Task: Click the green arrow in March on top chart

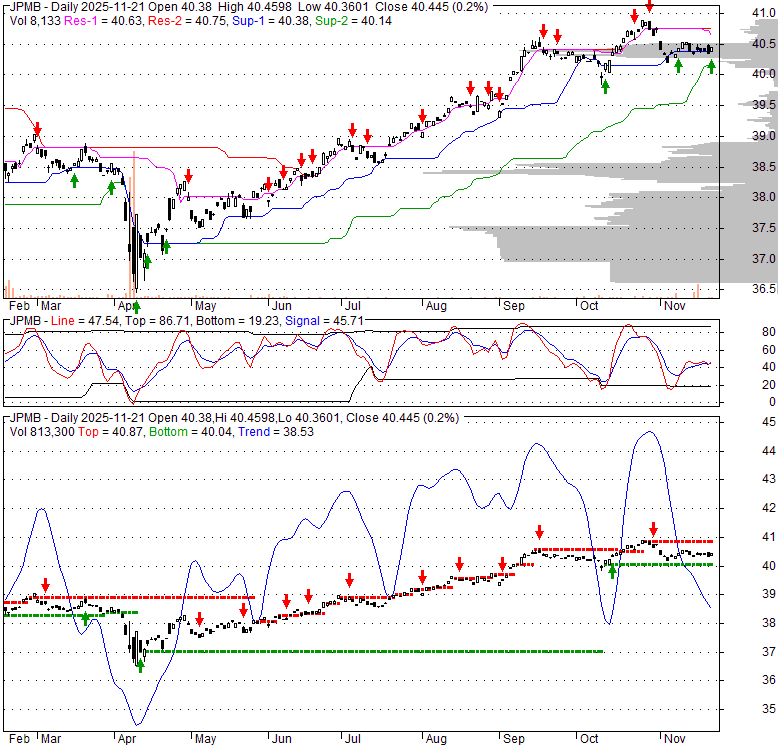Action: 73,179
